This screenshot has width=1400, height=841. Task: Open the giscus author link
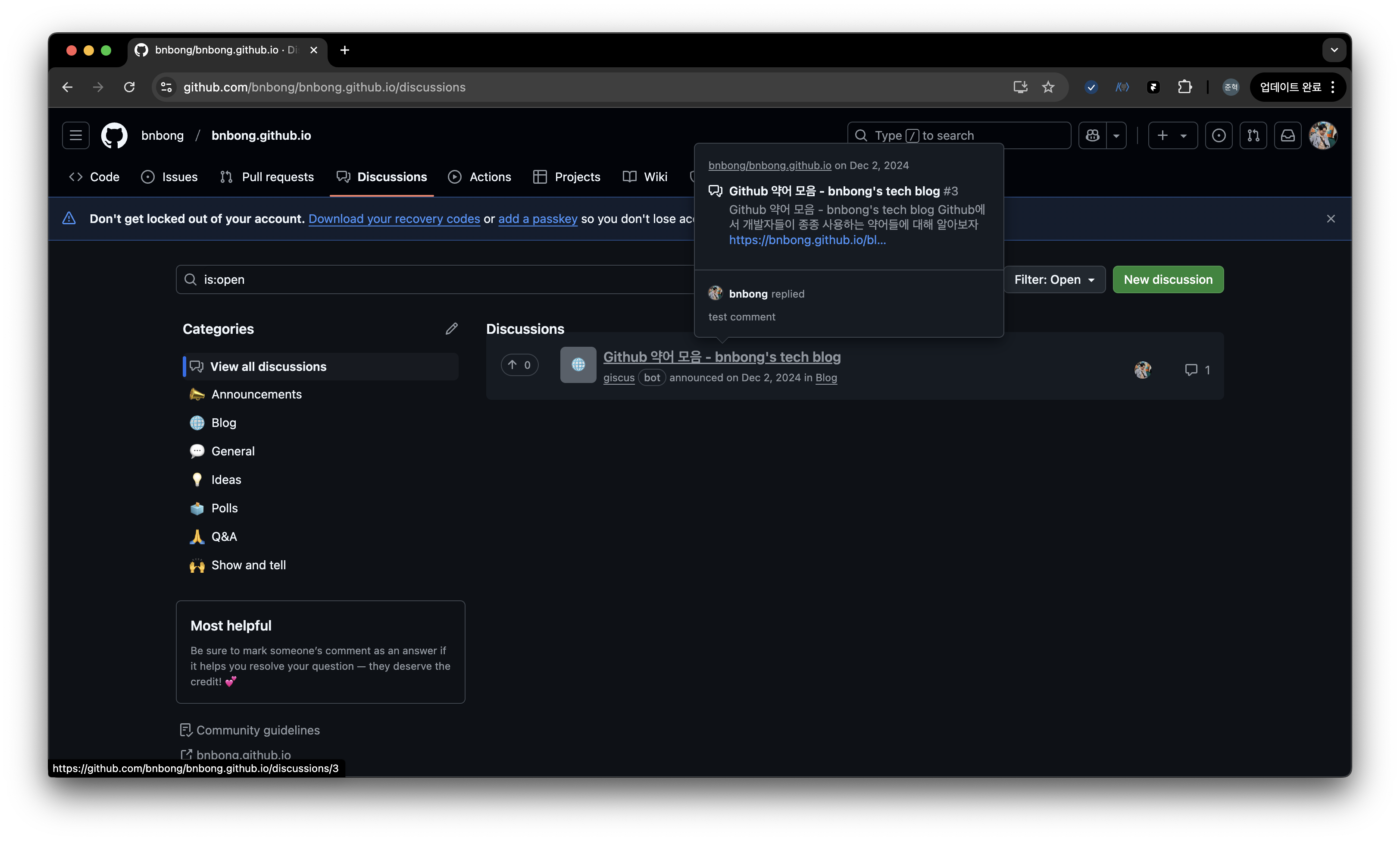tap(619, 378)
